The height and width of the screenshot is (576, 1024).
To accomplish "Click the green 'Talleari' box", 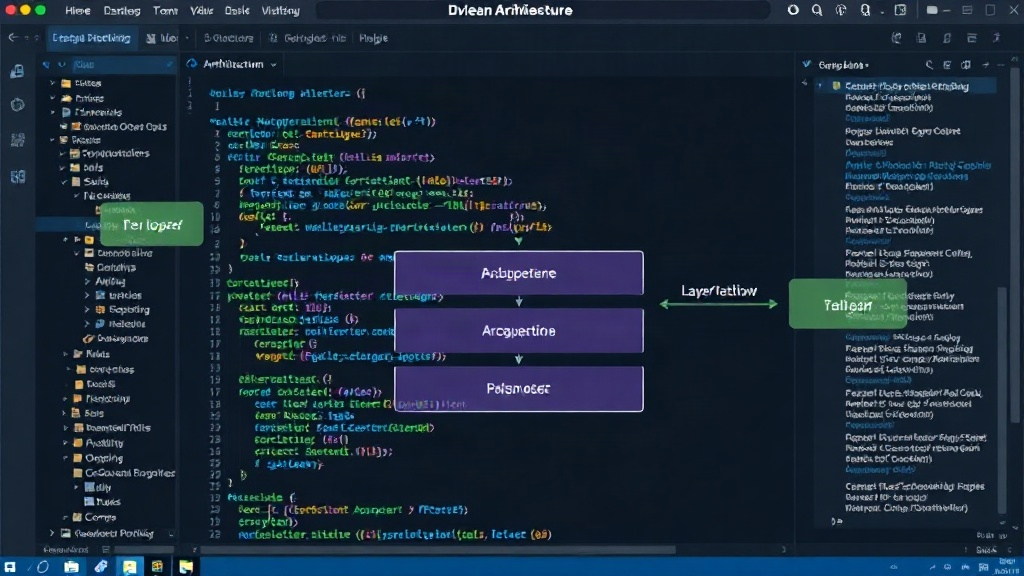I will pyautogui.click(x=848, y=304).
